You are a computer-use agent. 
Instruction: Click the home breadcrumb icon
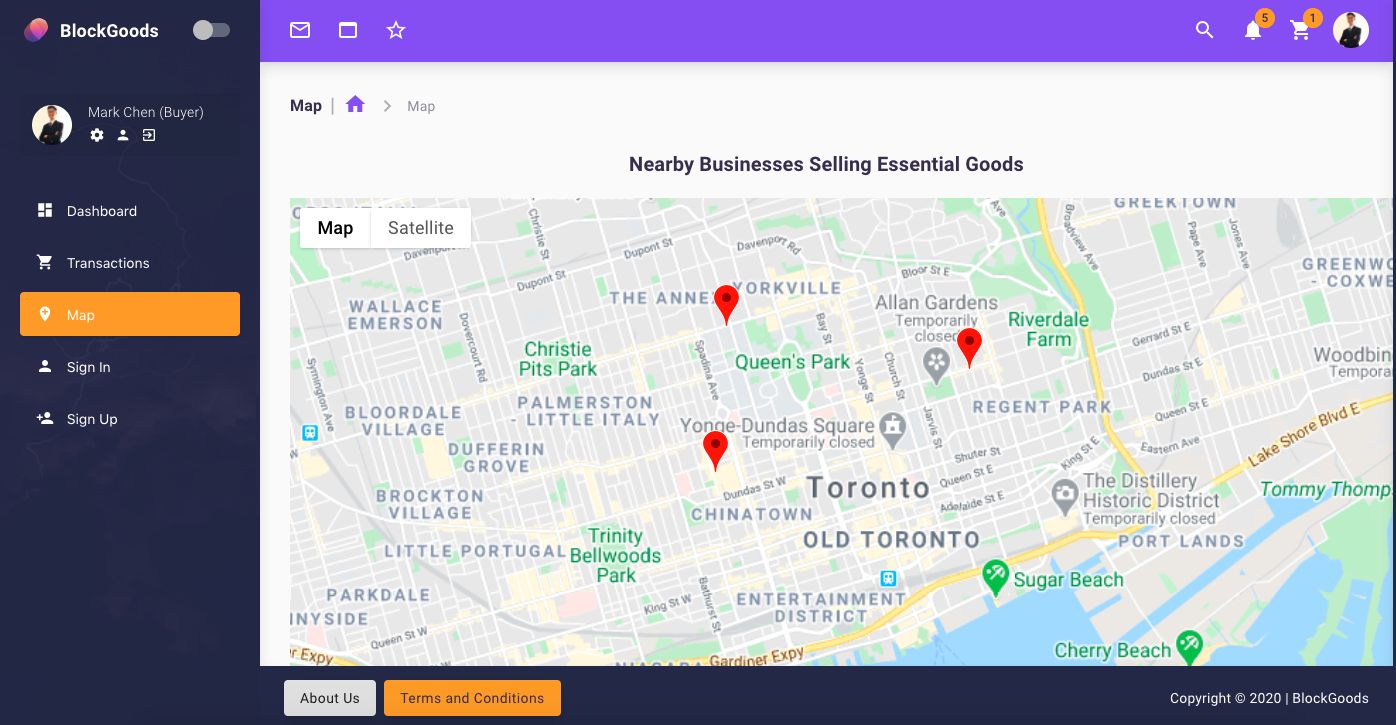(355, 104)
